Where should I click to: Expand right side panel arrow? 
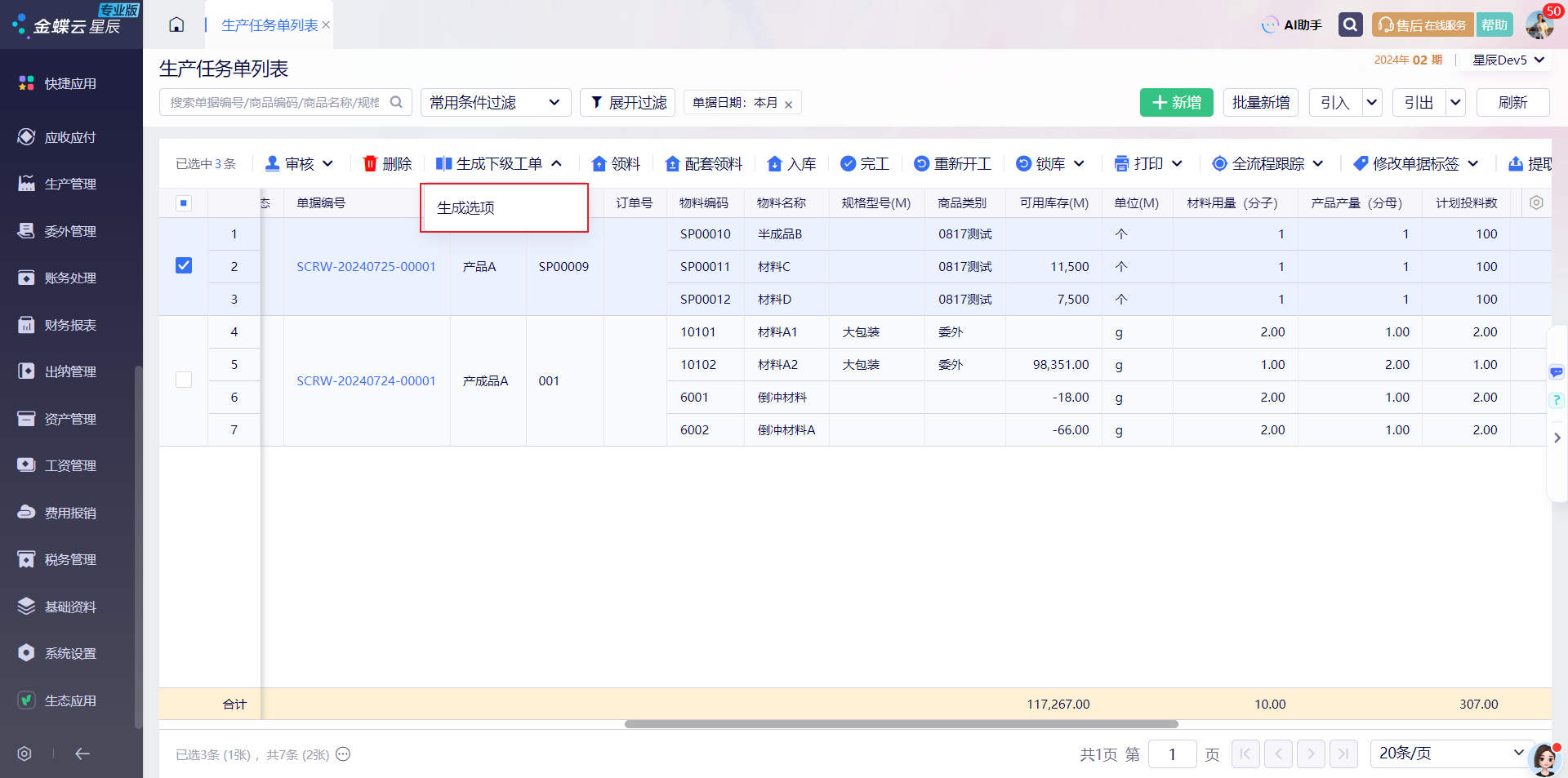tap(1557, 438)
